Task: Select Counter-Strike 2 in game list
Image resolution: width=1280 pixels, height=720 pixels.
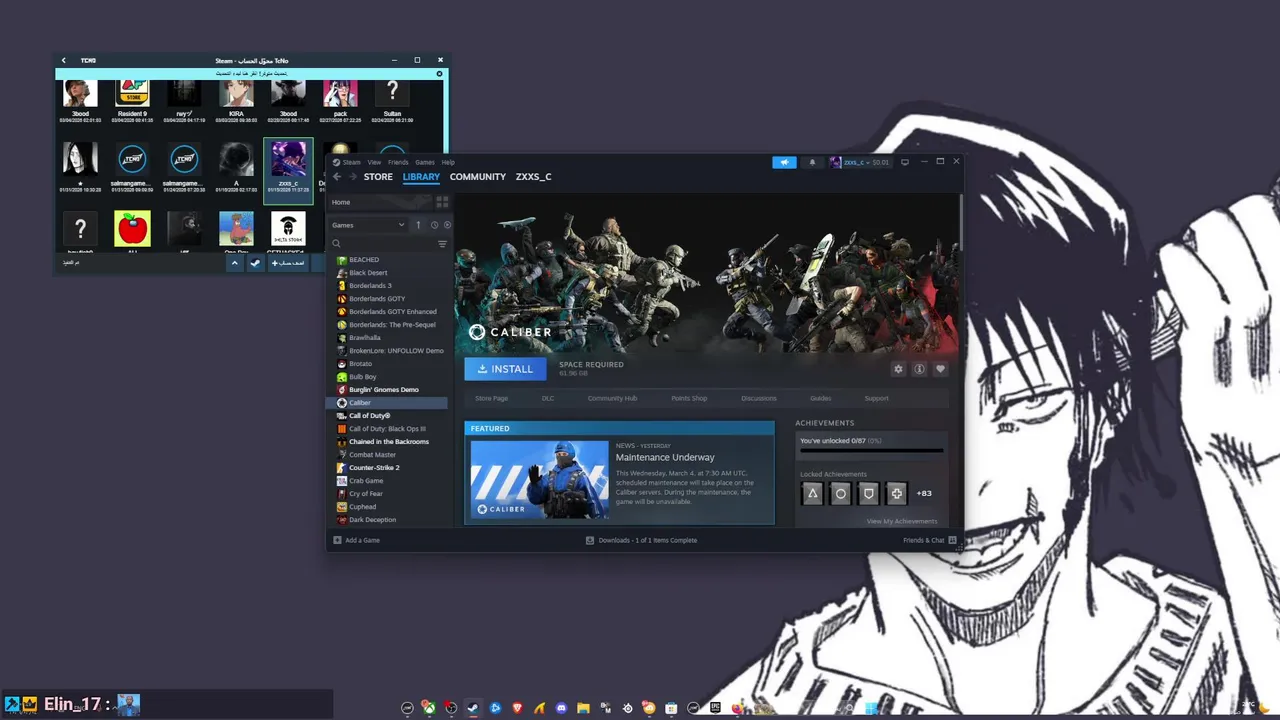Action: point(387,467)
